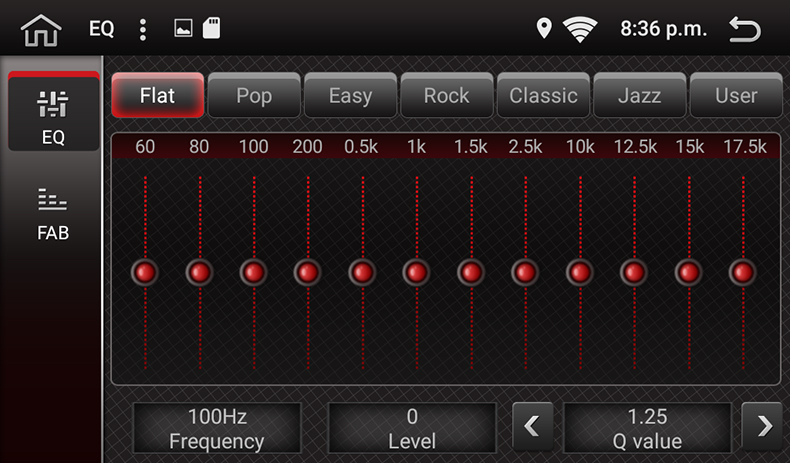This screenshot has width=790, height=463.
Task: Tap the SD card icon
Action: (x=211, y=29)
